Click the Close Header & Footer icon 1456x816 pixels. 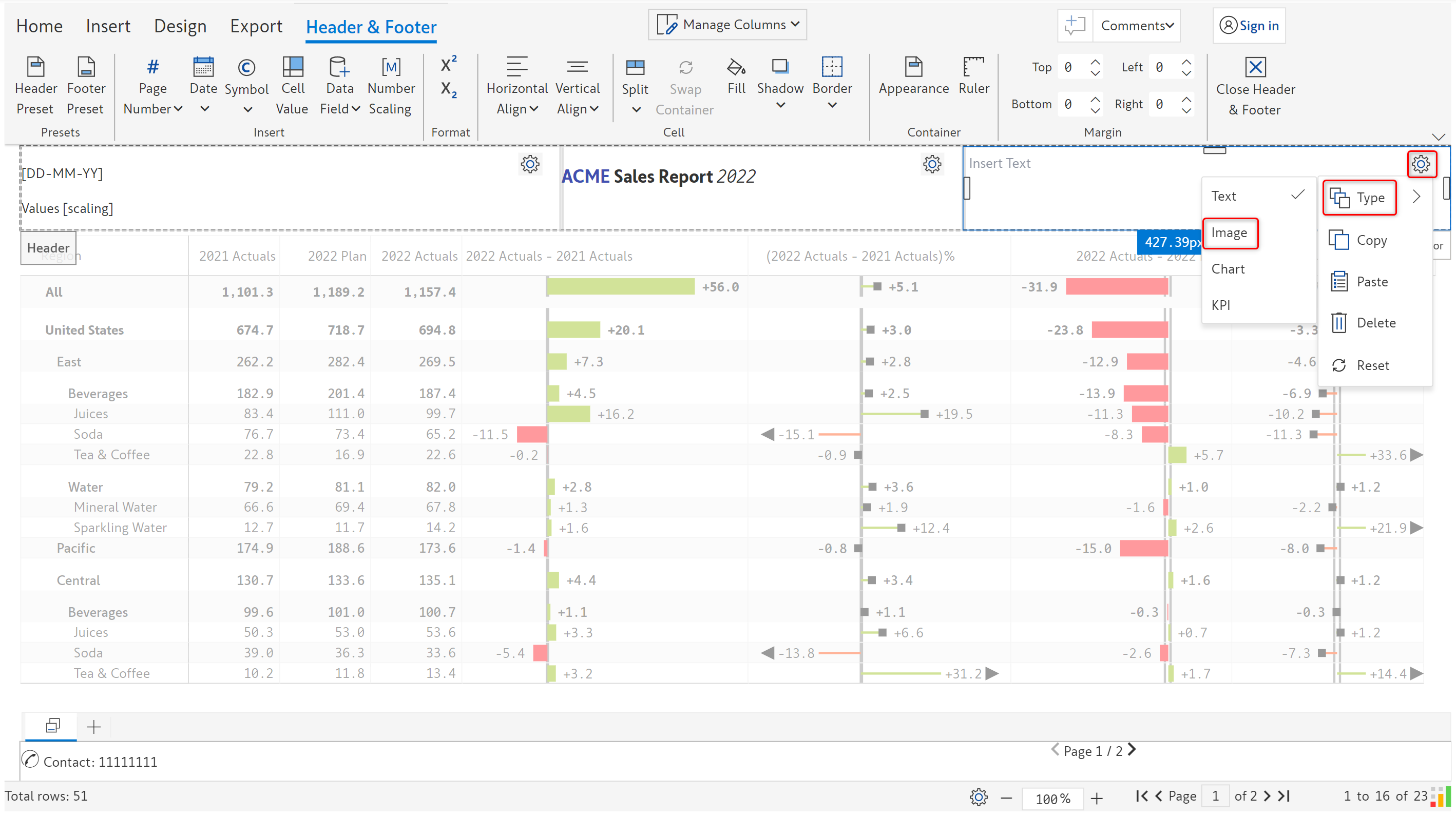click(1255, 67)
